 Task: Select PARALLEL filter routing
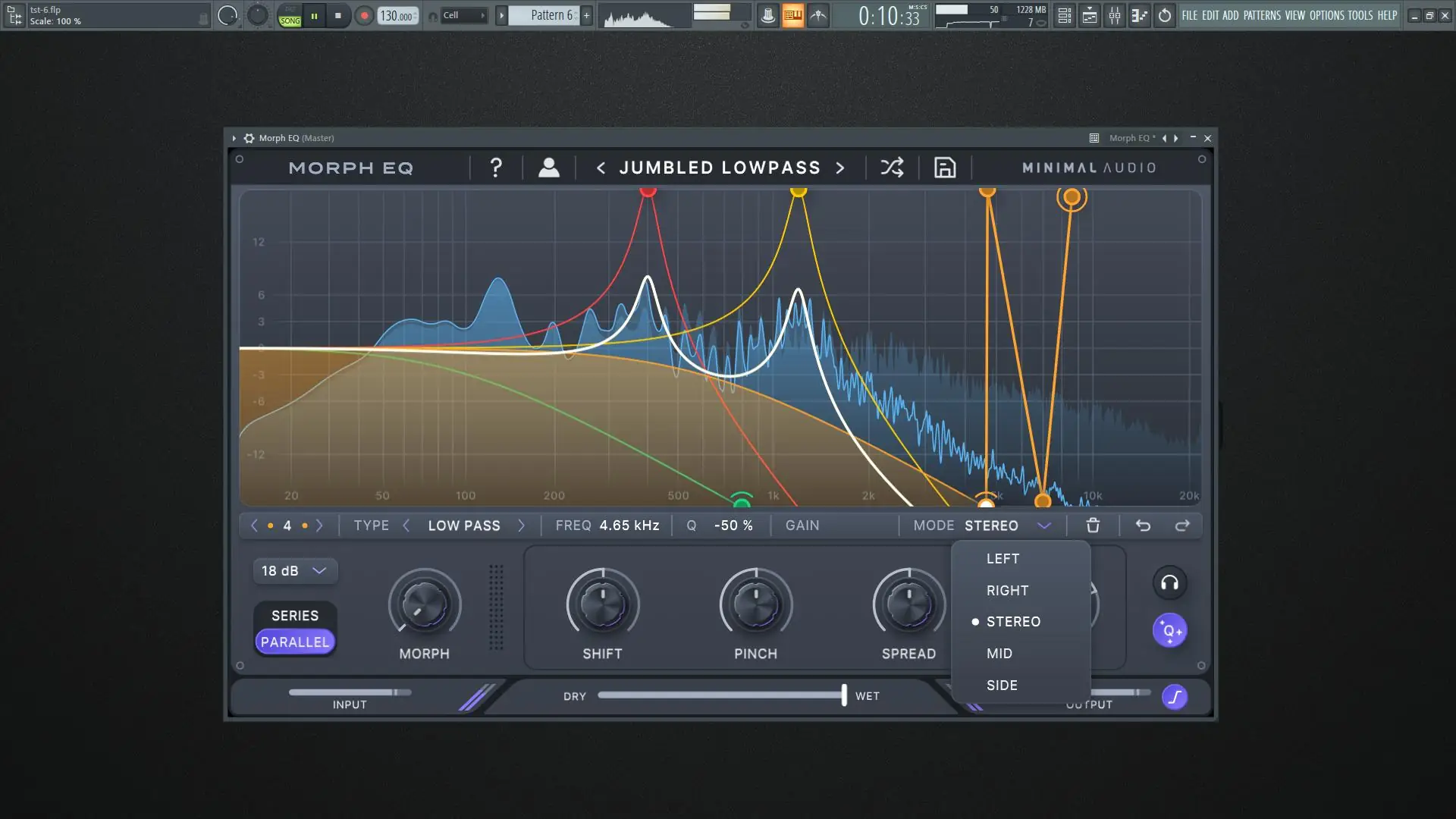point(295,642)
